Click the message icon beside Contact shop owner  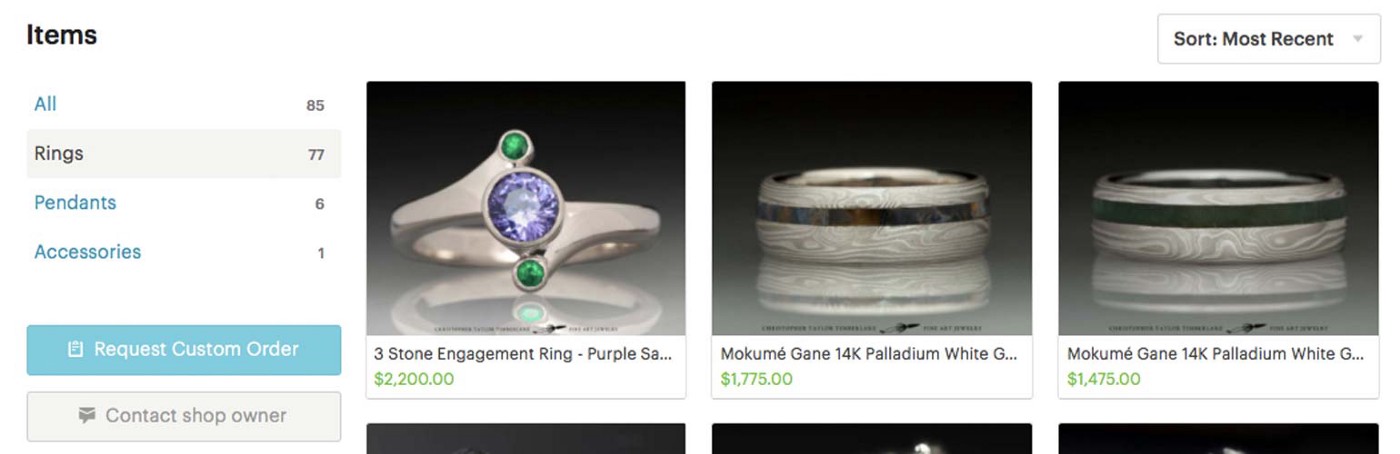click(87, 415)
